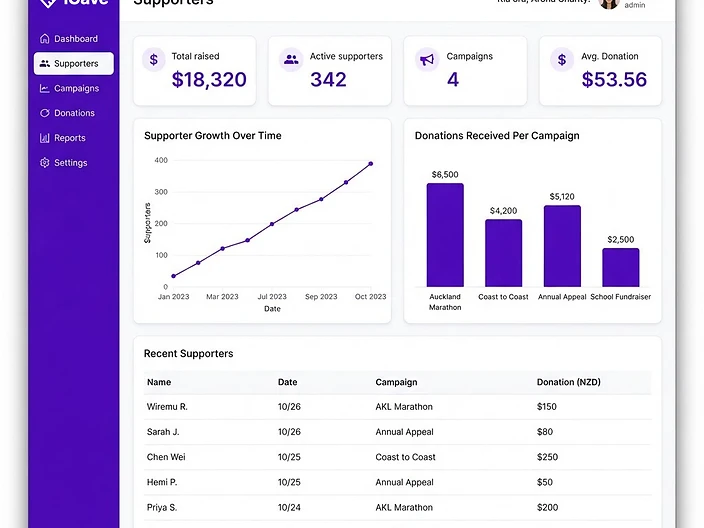Click the $18,320 total raised value
Viewport: 704px width, 528px height.
(209, 80)
